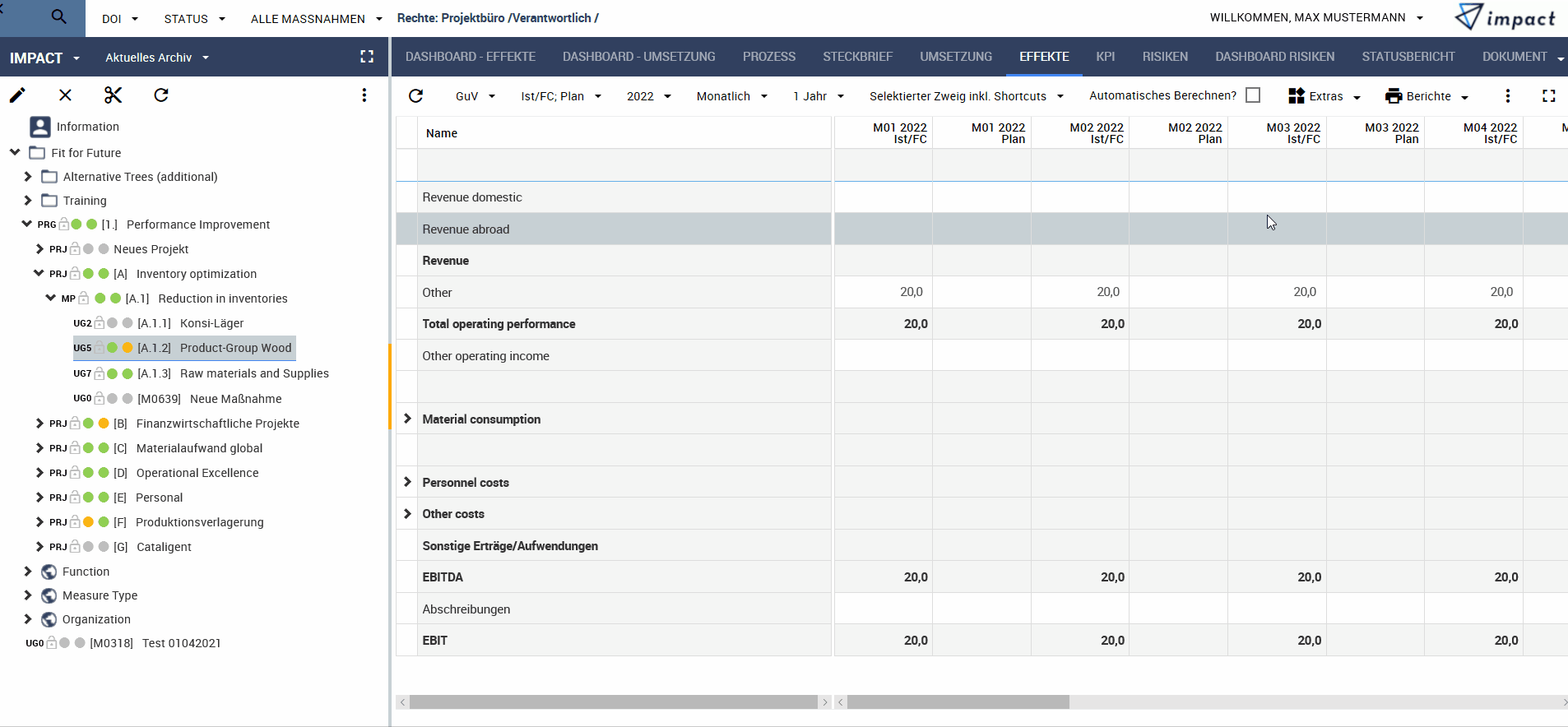Open the Extras menu
The width and height of the screenshot is (1568, 727).
(x=1324, y=96)
